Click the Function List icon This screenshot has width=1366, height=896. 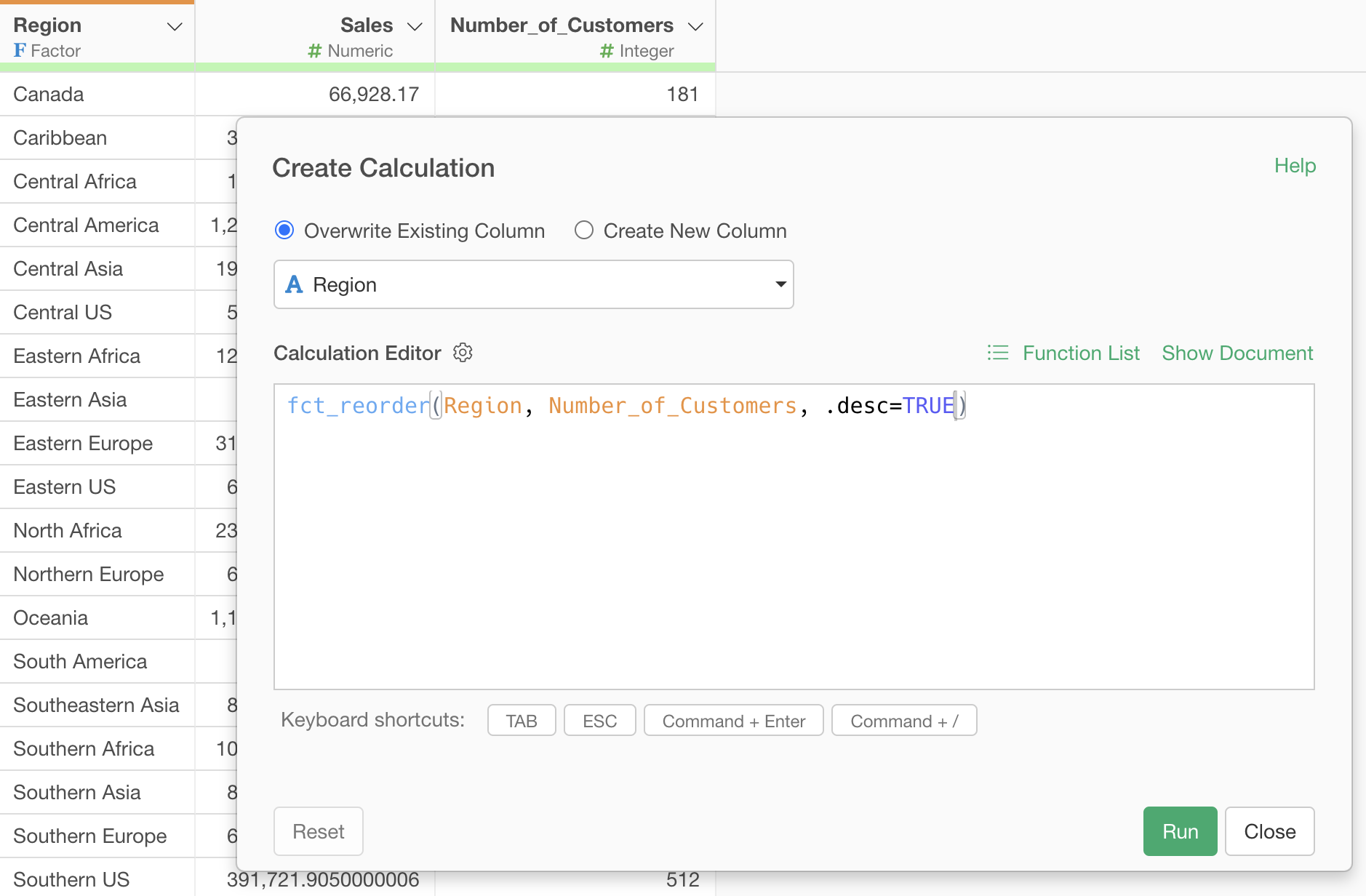coord(998,353)
